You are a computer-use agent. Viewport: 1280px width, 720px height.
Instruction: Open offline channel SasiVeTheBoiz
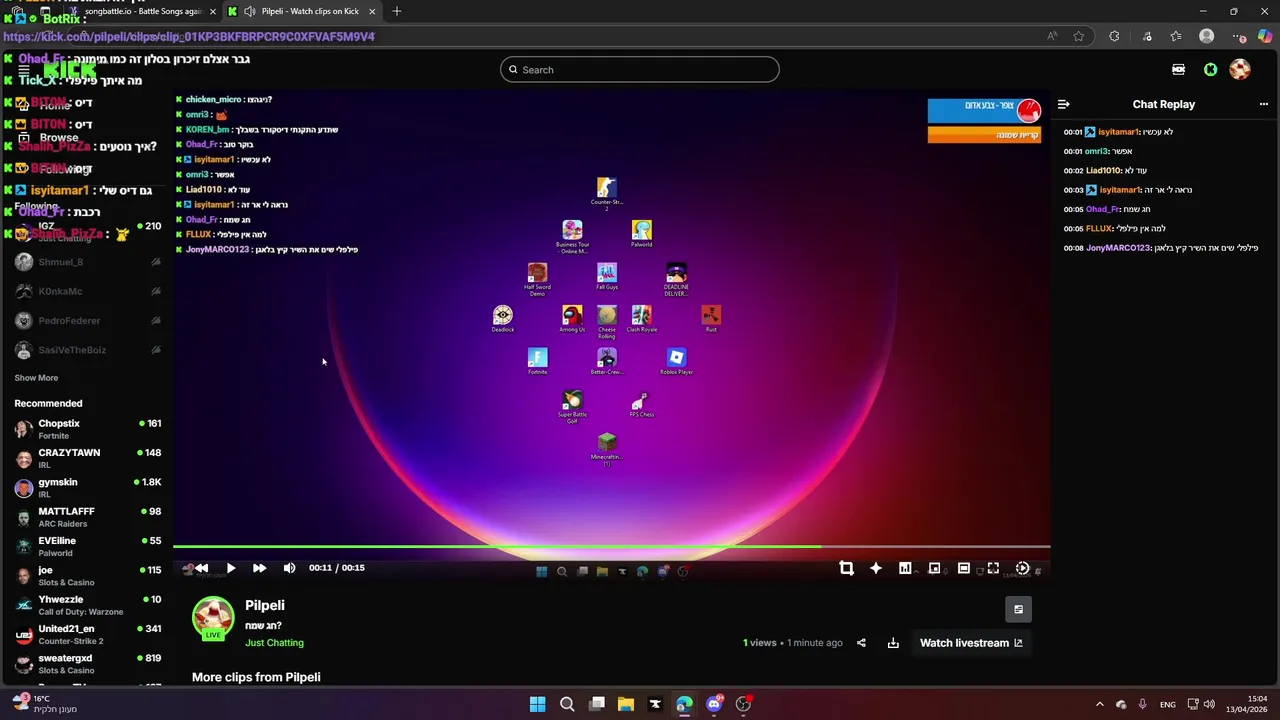coord(87,350)
